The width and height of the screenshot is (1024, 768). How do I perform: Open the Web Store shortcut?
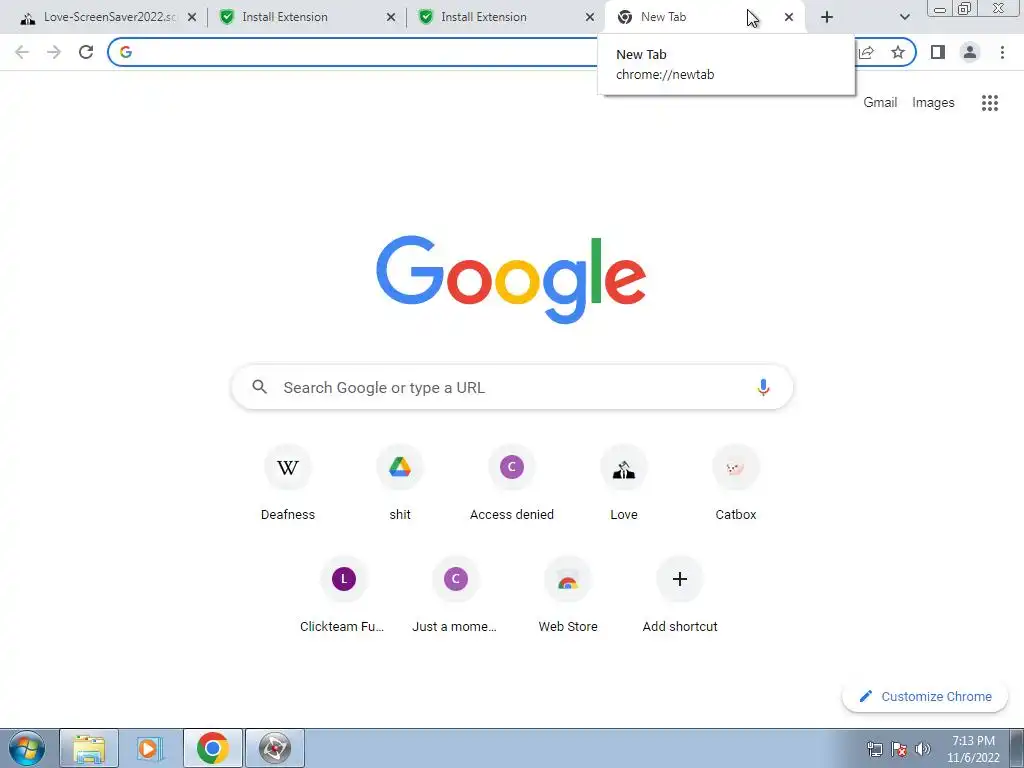(568, 595)
